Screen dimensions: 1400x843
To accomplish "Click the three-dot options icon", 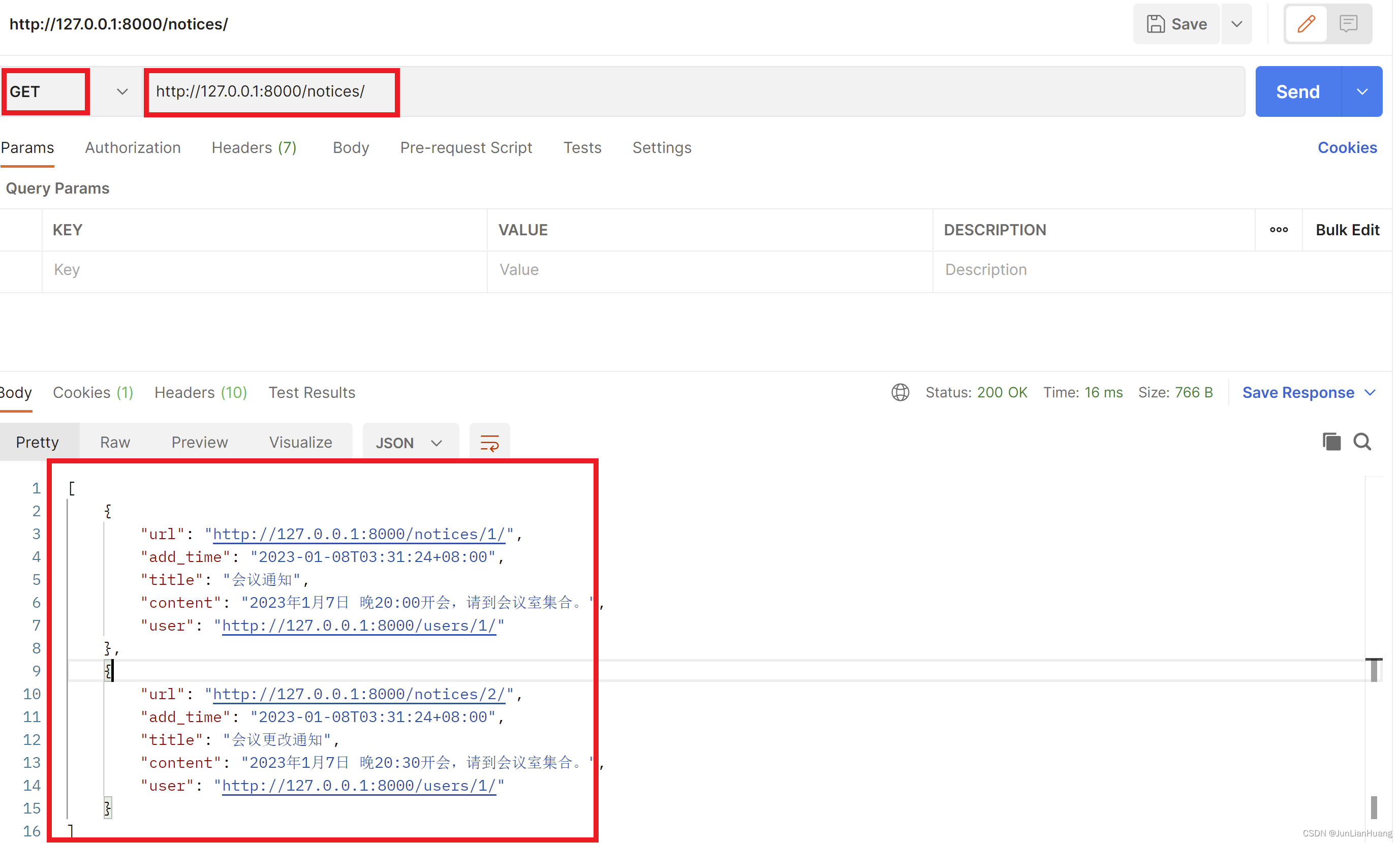I will pyautogui.click(x=1280, y=230).
